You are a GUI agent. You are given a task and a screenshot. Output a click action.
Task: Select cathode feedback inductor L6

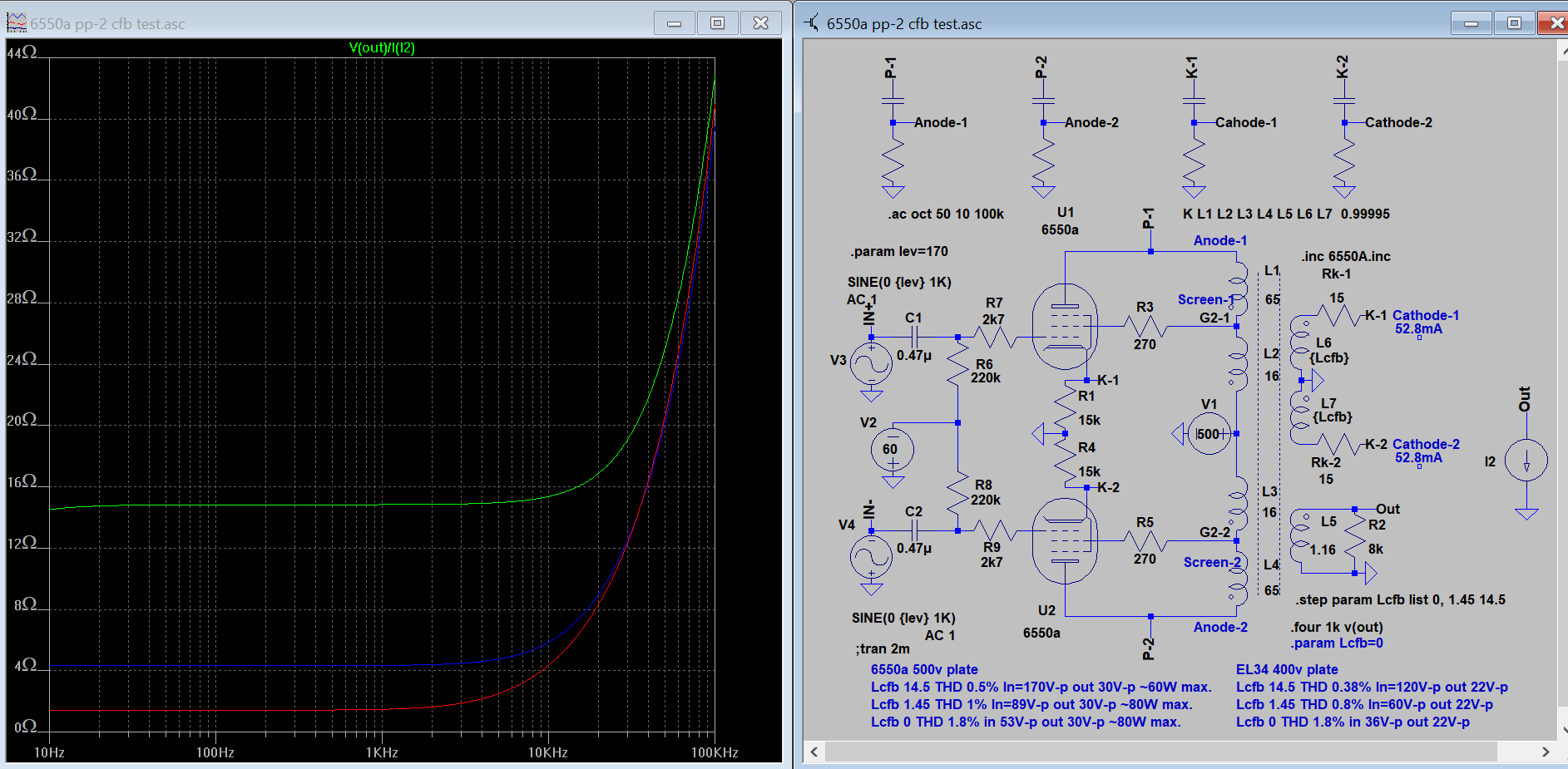(1298, 343)
